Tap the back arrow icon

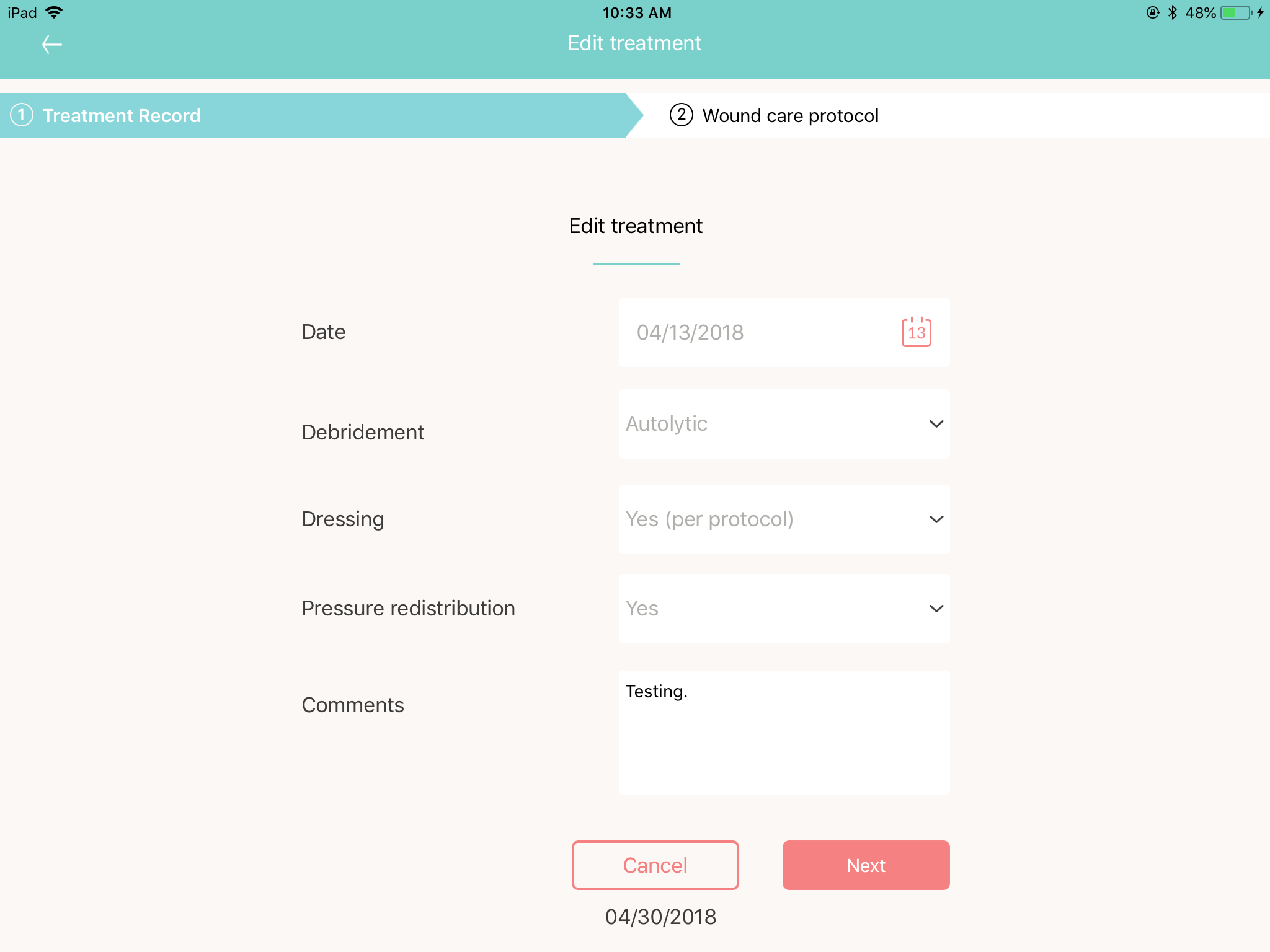coord(52,45)
